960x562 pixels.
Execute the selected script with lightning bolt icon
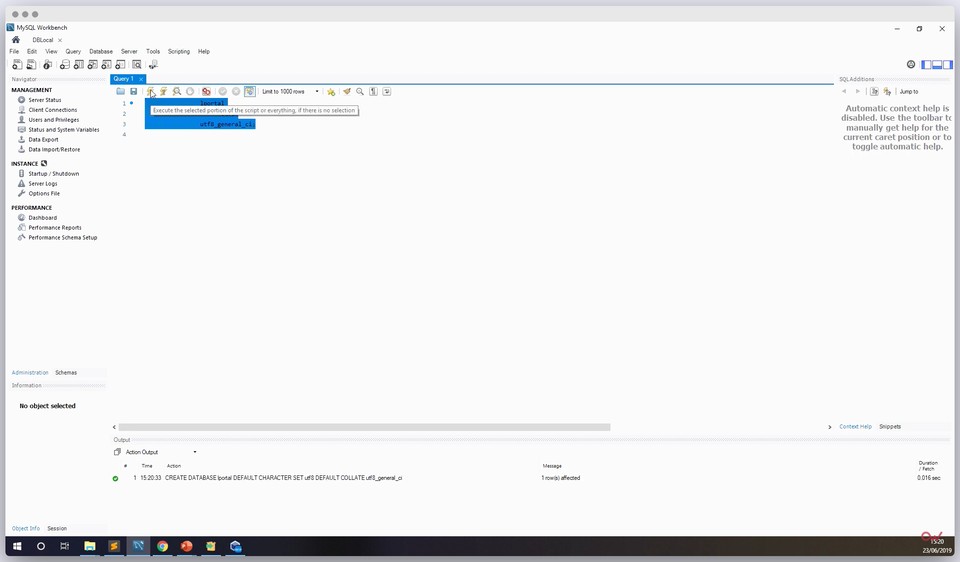[150, 91]
